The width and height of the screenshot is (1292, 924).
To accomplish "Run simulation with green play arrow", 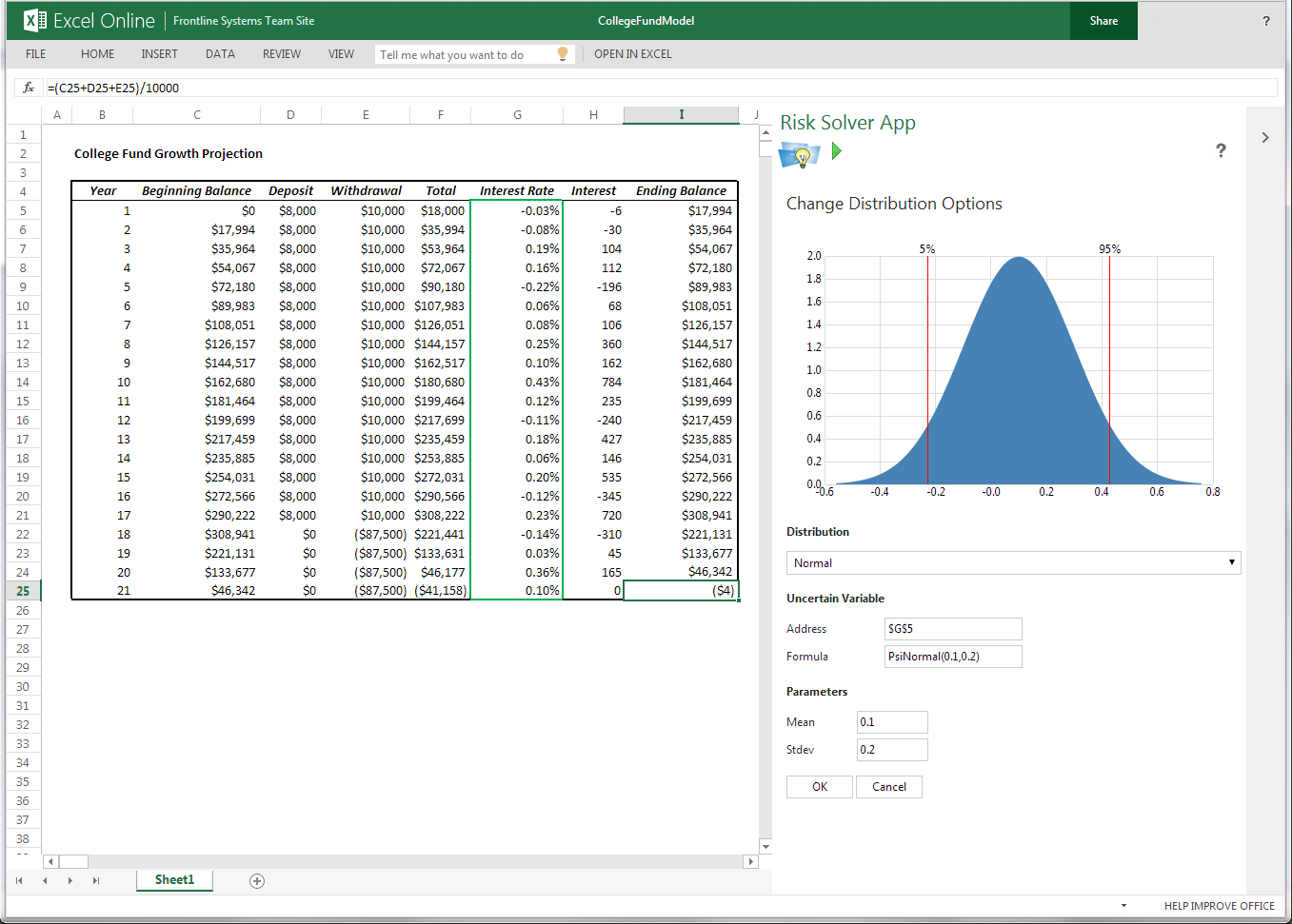I will point(836,151).
